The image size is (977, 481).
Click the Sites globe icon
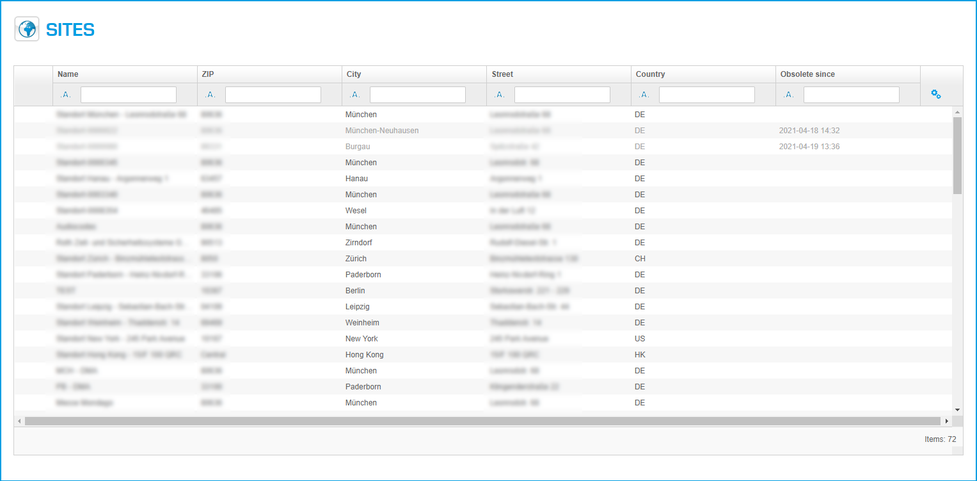coord(27,29)
